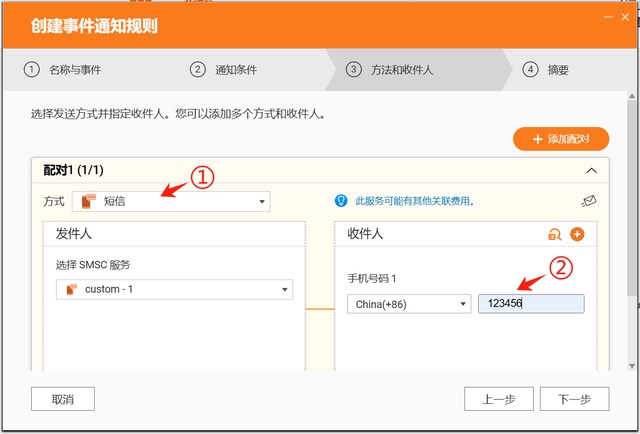The width and height of the screenshot is (640, 434).
Task: Click the custom - 1 service icon
Action: coord(72,289)
